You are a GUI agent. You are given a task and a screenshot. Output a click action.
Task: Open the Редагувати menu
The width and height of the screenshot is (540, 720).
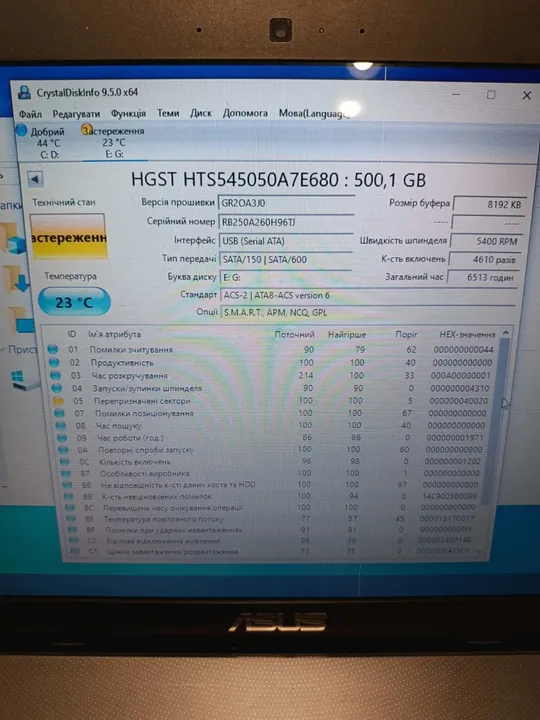point(76,113)
